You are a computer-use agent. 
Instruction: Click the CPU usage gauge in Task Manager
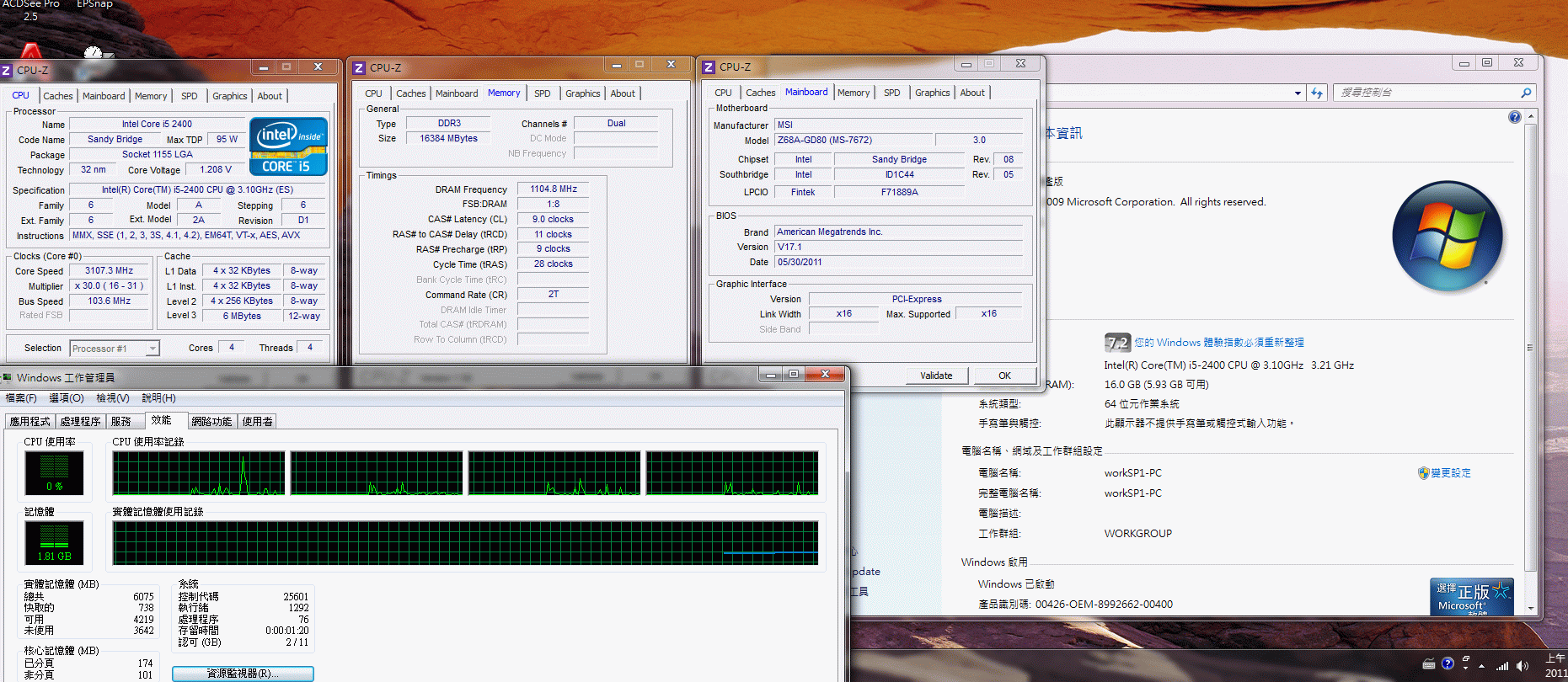click(54, 473)
